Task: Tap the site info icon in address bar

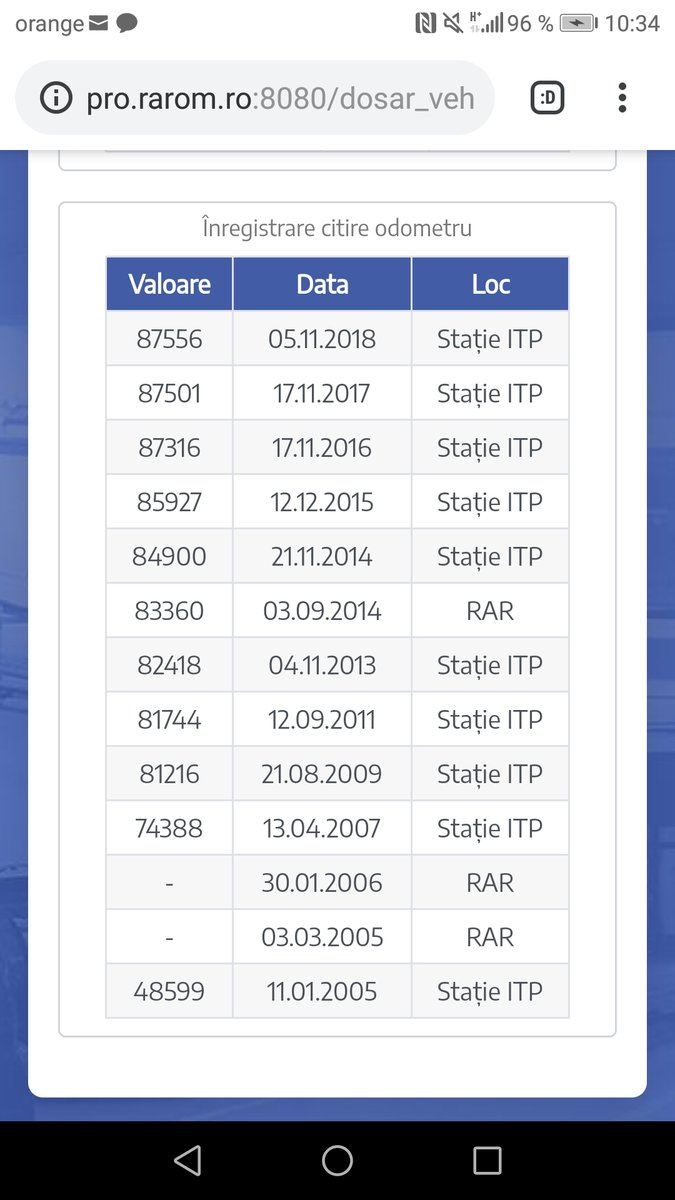Action: [x=56, y=98]
